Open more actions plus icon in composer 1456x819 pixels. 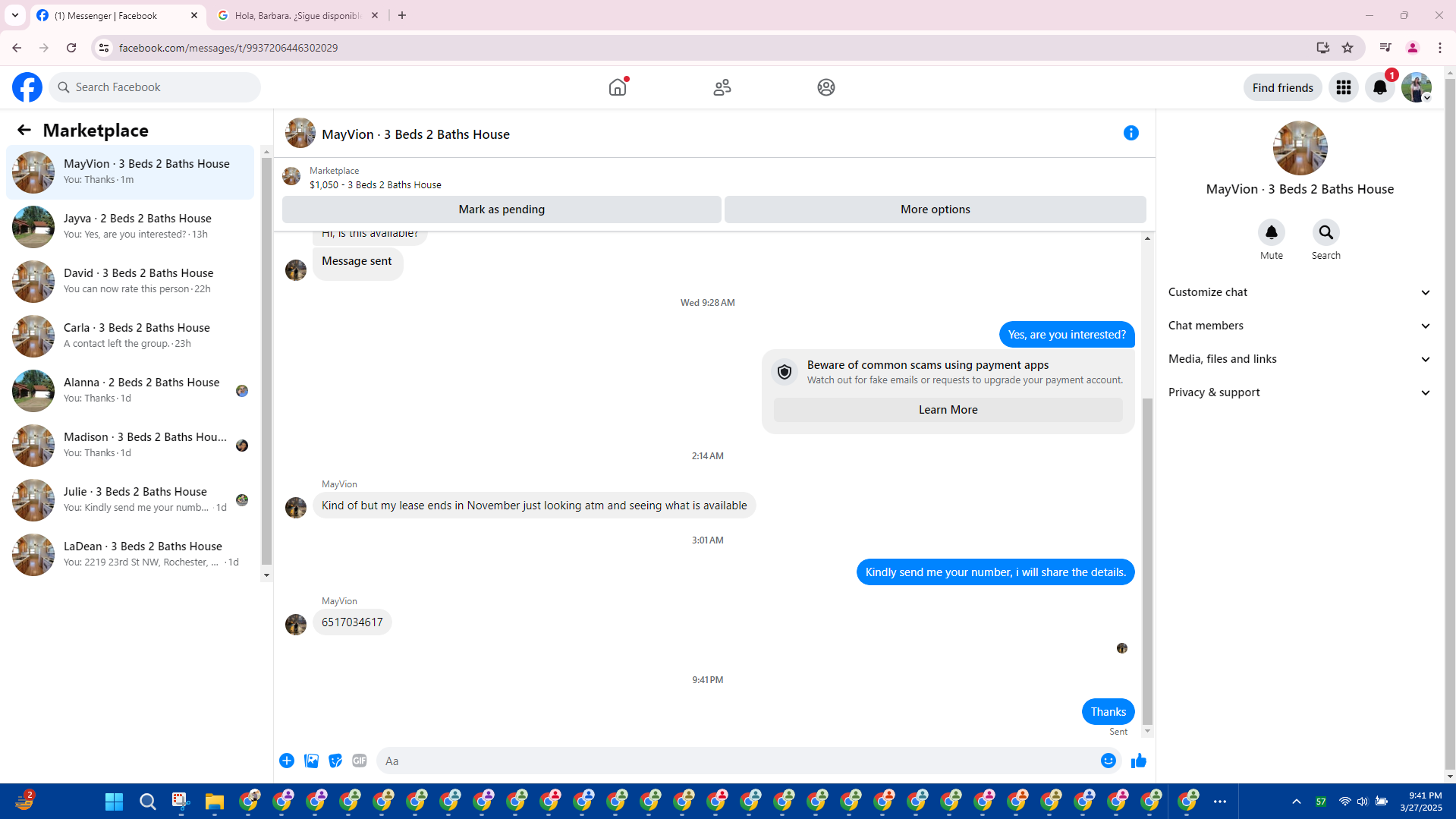[287, 761]
